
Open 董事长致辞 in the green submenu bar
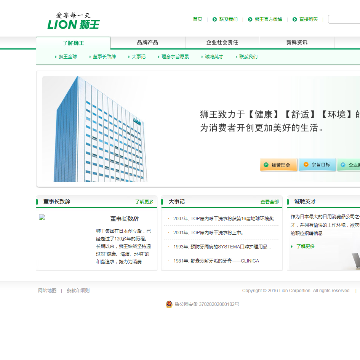104,57
